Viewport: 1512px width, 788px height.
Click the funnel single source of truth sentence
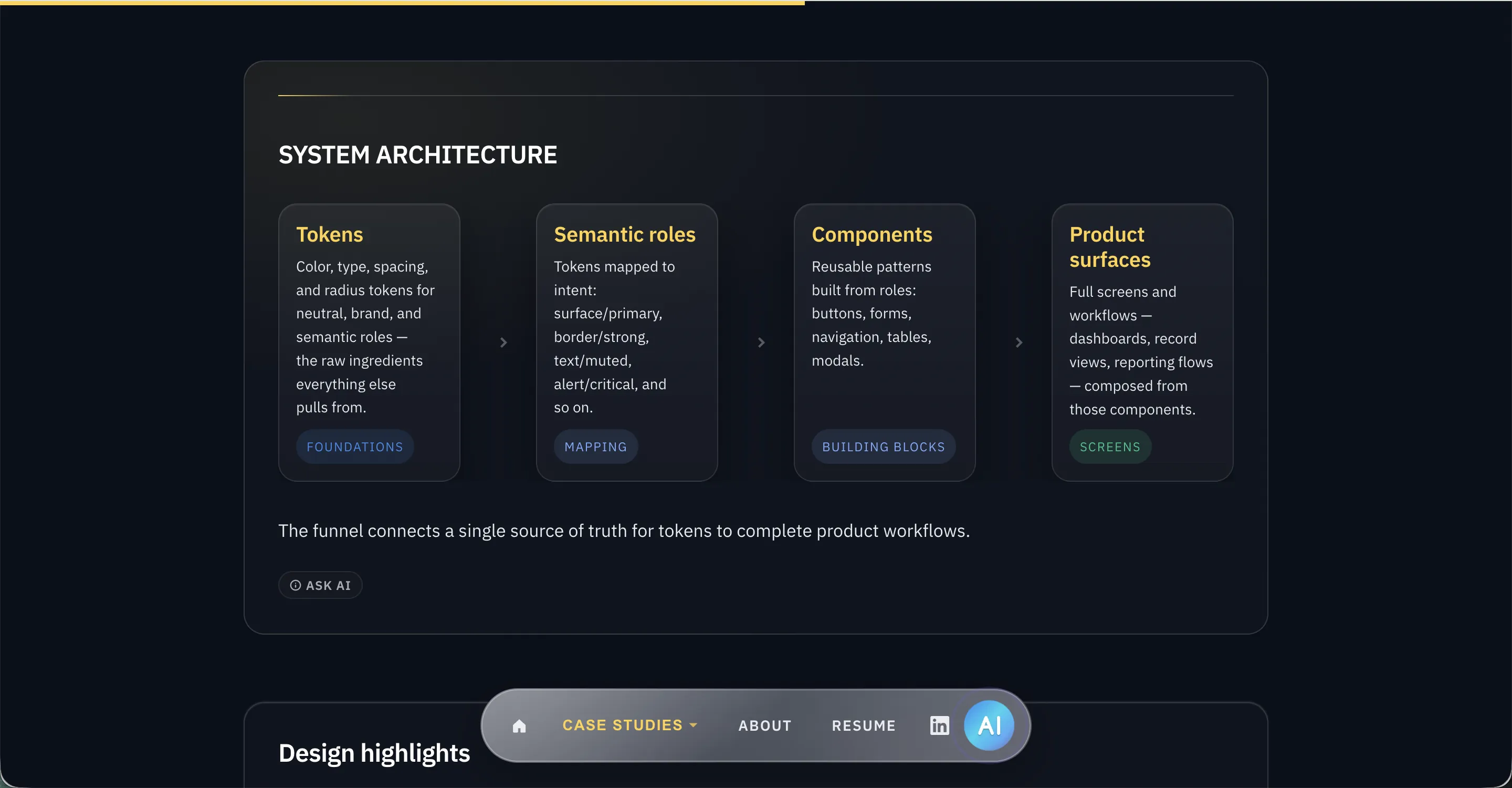[x=623, y=531]
